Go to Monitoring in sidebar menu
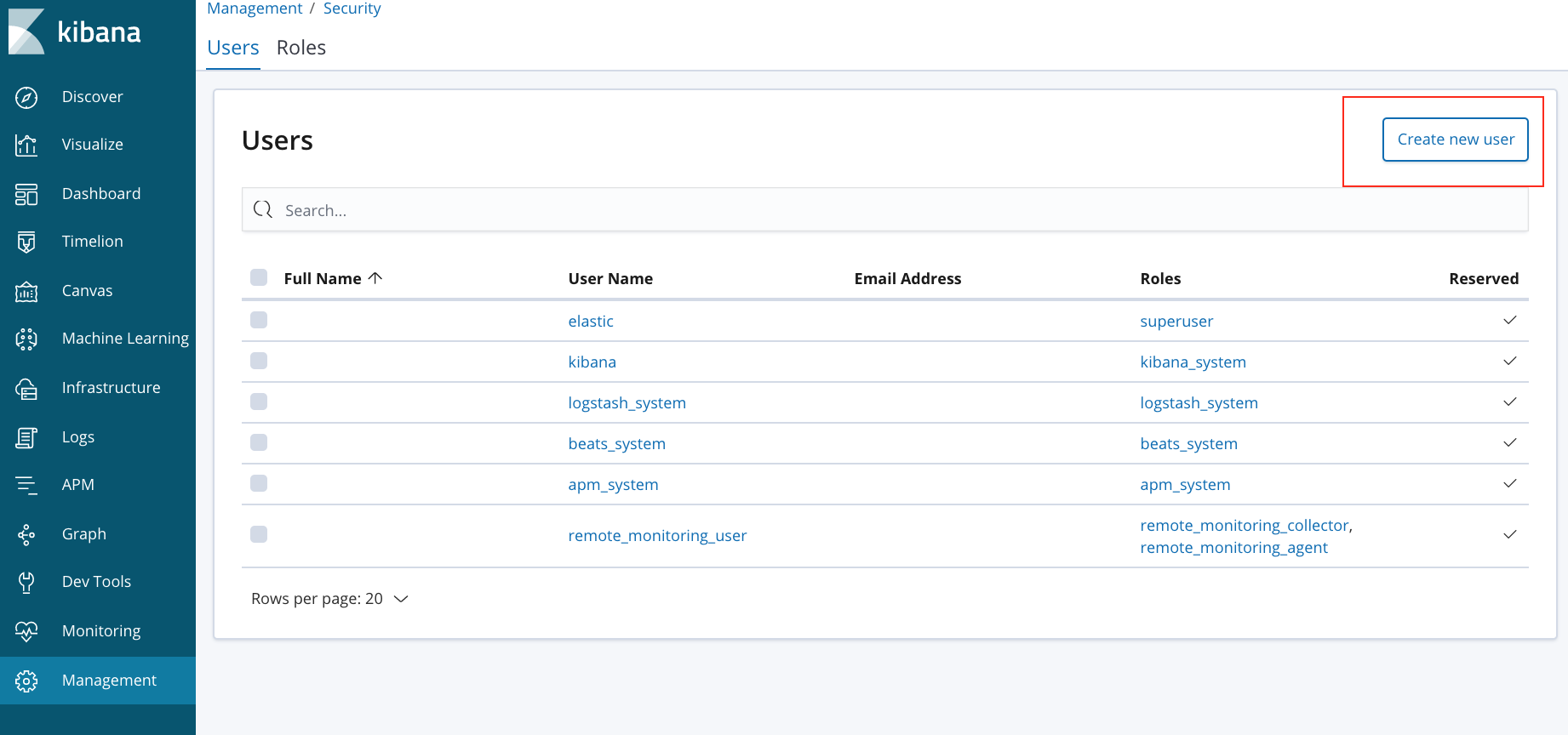This screenshot has height=735, width=1568. 101,631
